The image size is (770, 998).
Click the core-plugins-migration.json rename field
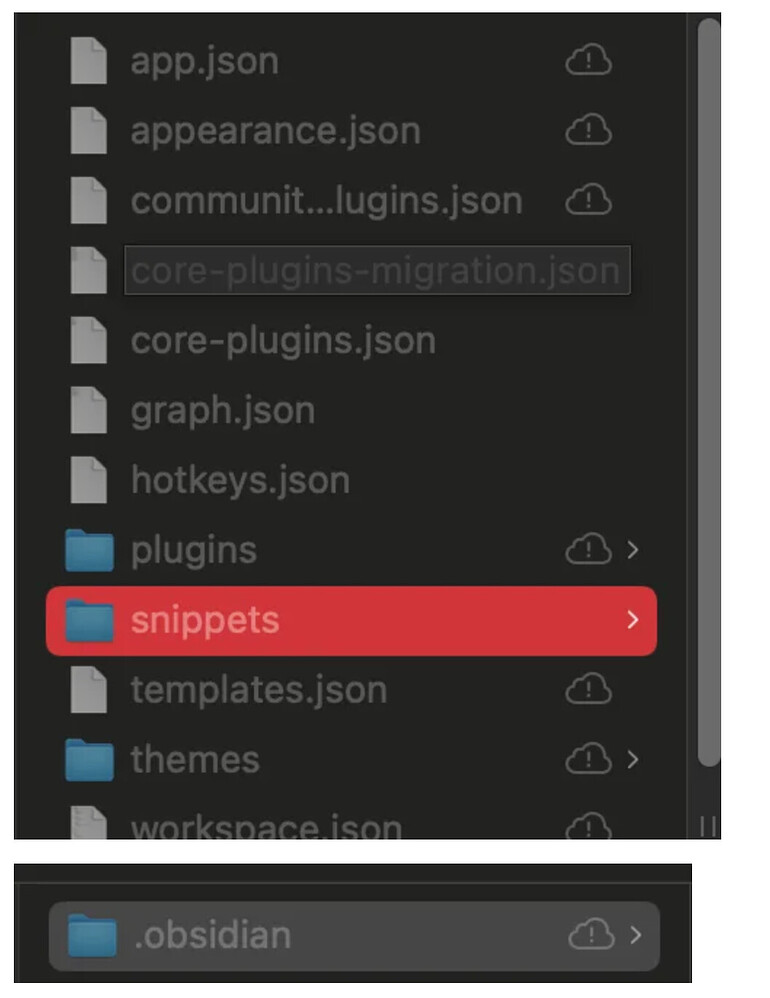click(x=377, y=270)
